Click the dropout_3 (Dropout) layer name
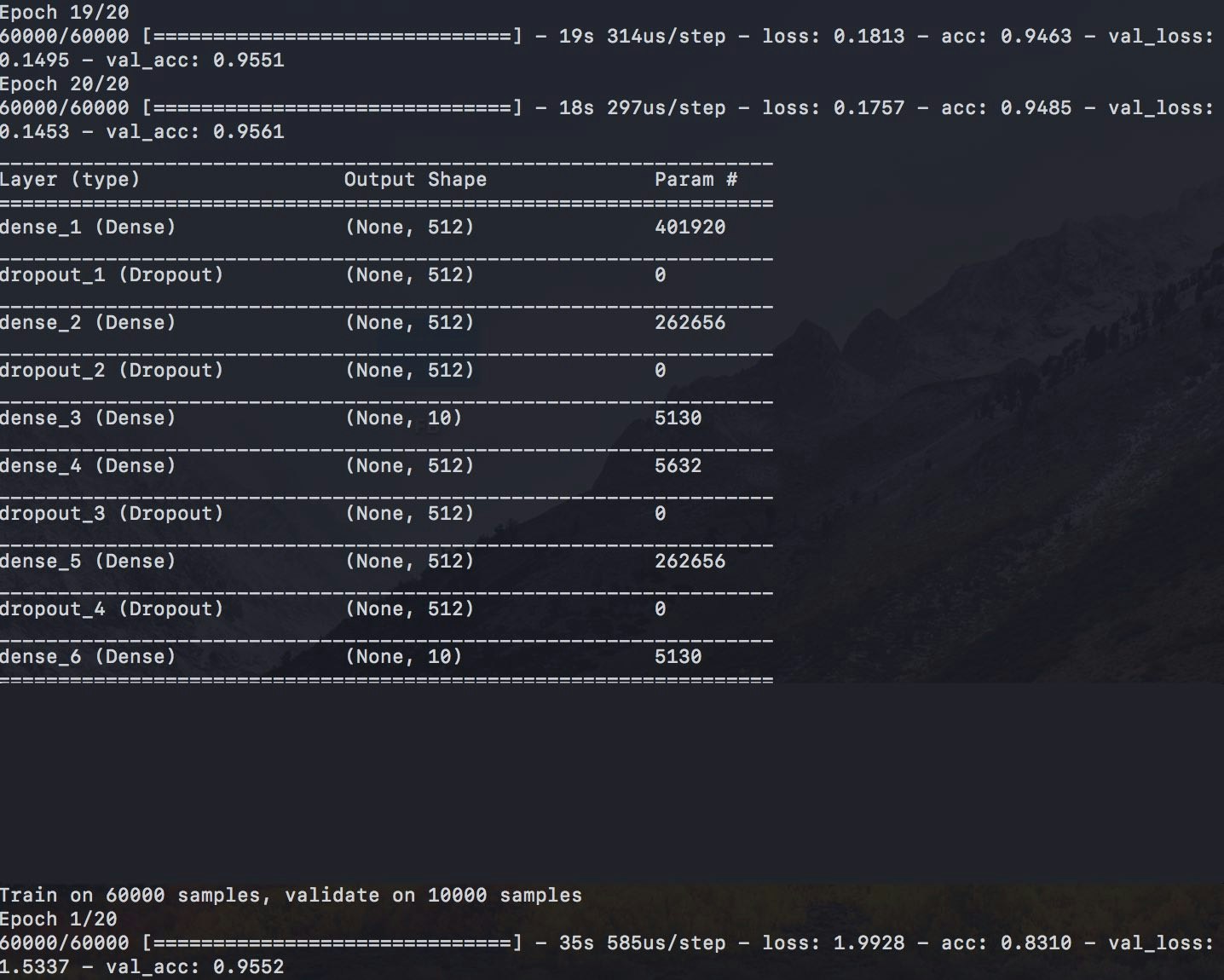Screen dimensions: 1224x980 click(112, 513)
